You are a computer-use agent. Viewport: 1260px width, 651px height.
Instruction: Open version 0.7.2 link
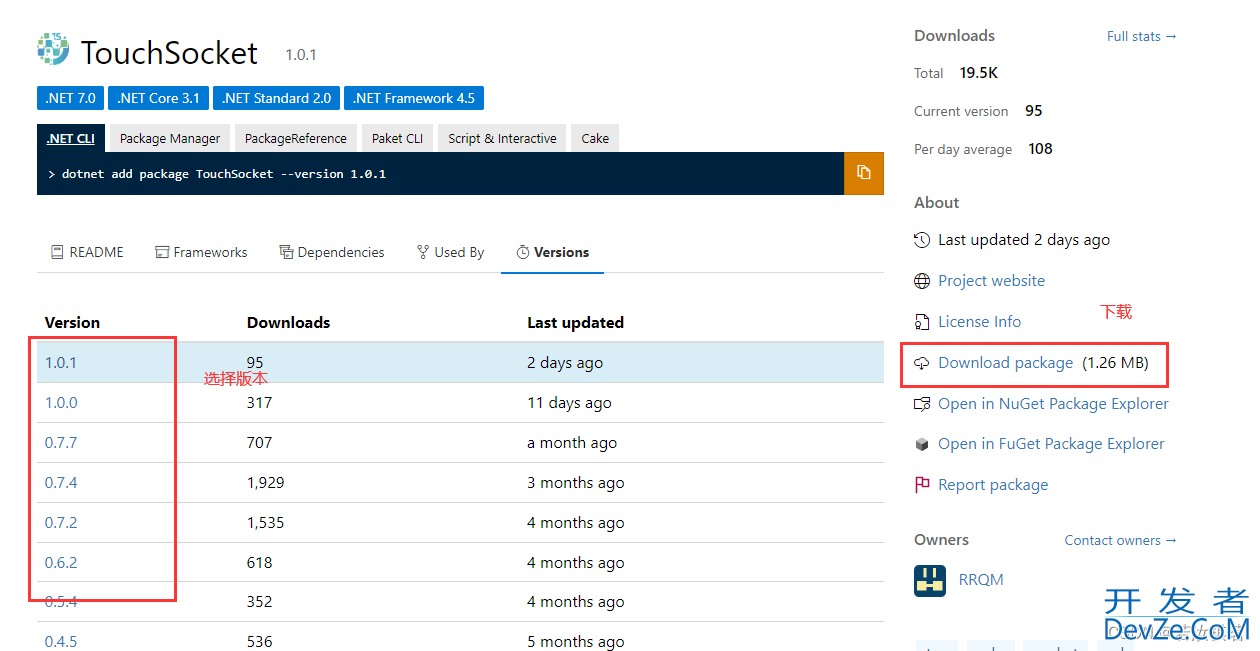pyautogui.click(x=61, y=523)
